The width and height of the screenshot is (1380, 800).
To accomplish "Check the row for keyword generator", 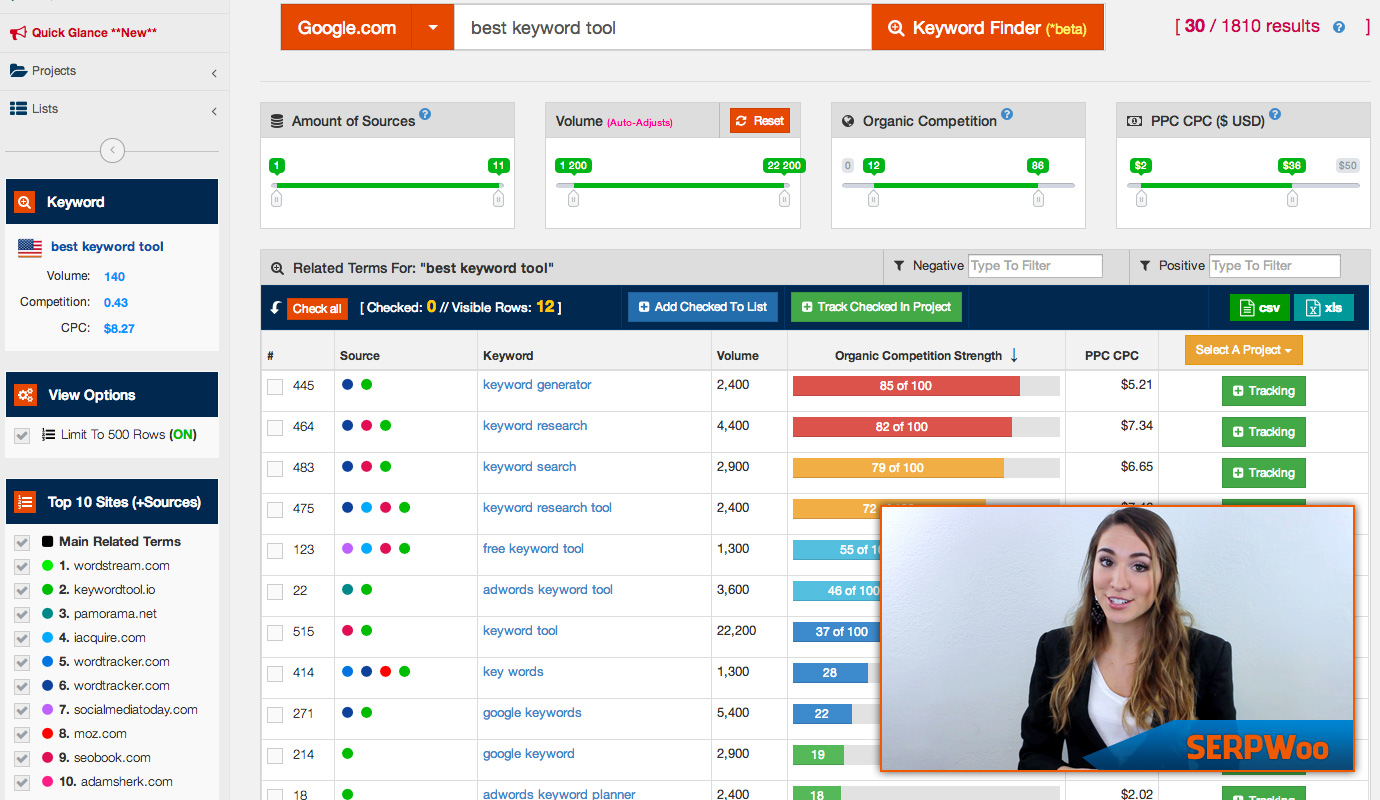I will coord(275,387).
